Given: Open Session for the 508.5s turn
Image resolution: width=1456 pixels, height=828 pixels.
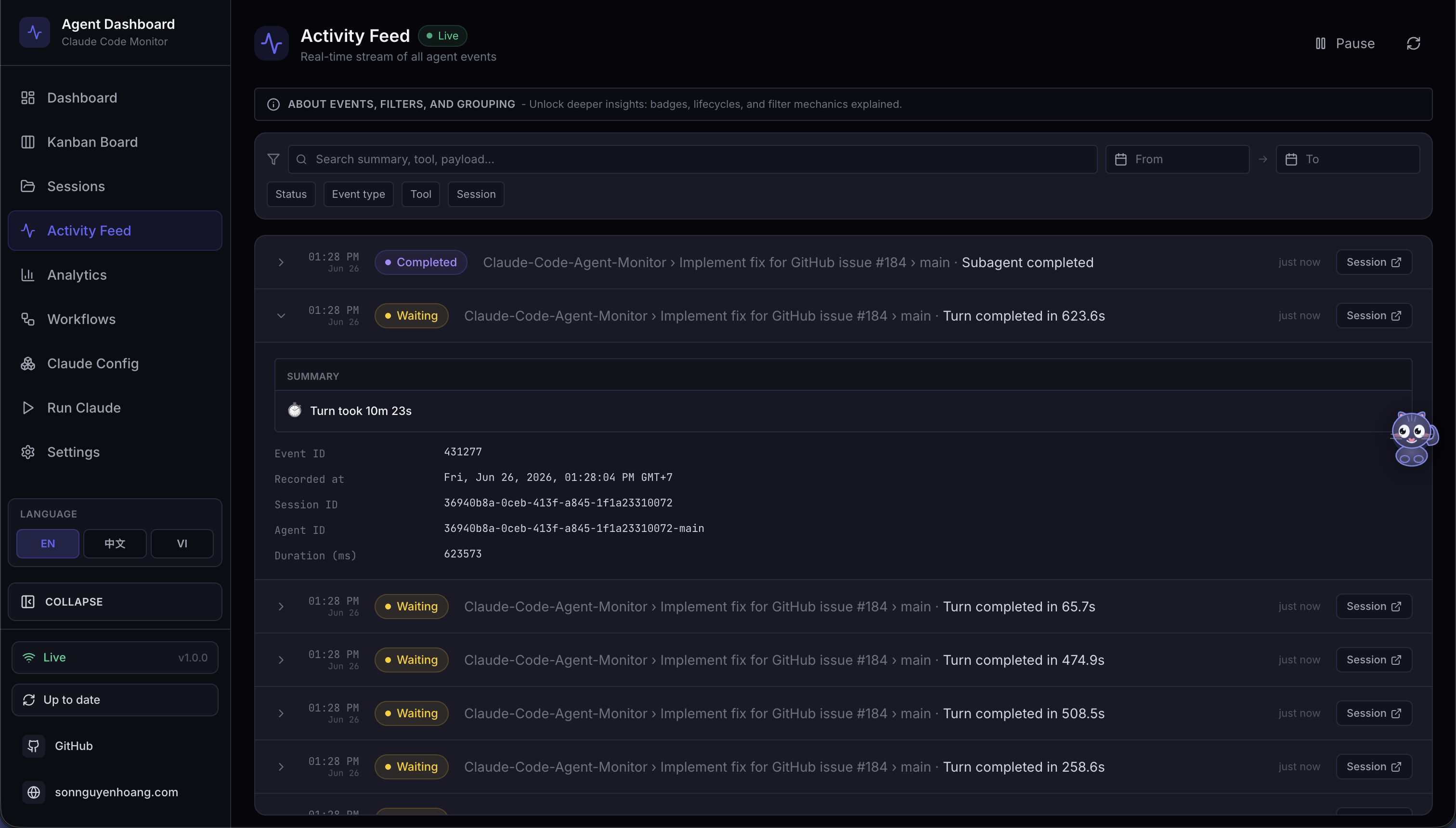Looking at the screenshot, I should pos(1374,714).
